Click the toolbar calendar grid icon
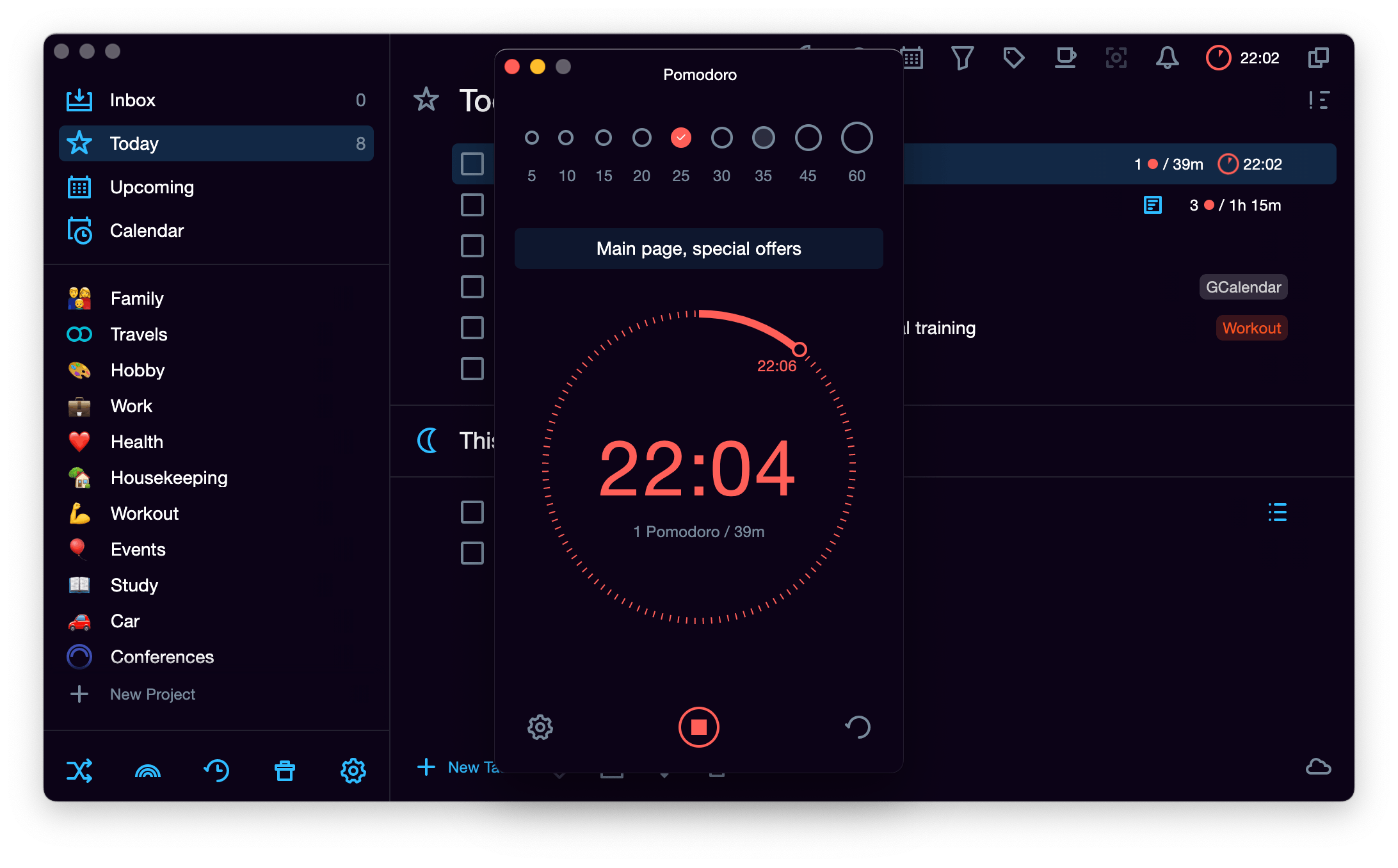 [x=913, y=58]
